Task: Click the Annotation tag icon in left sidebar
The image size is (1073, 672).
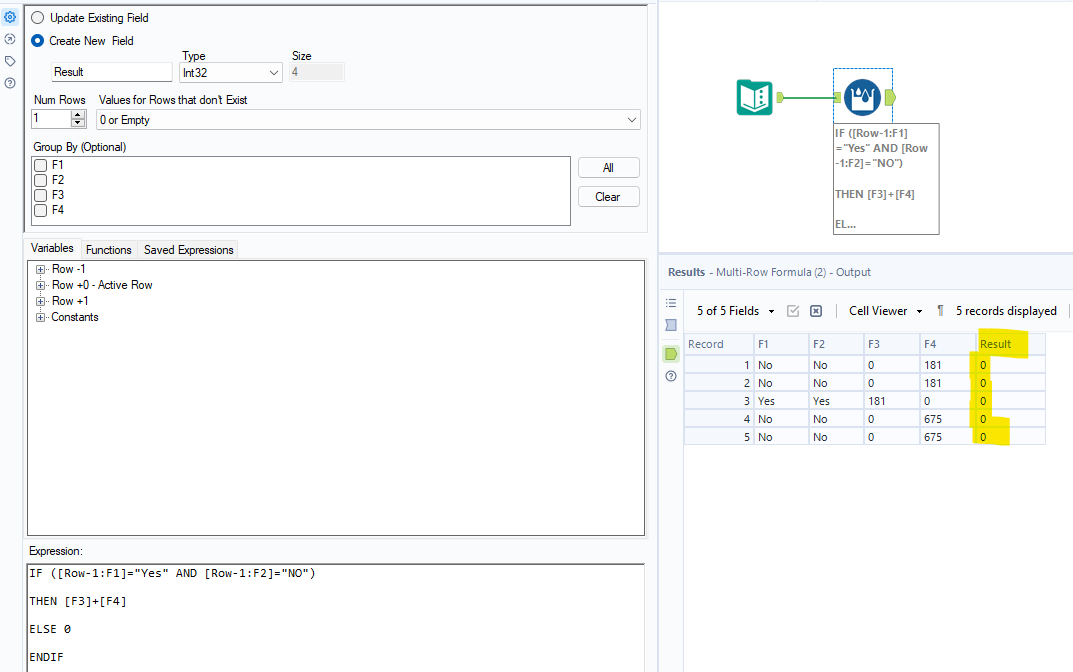Action: pyautogui.click(x=10, y=60)
